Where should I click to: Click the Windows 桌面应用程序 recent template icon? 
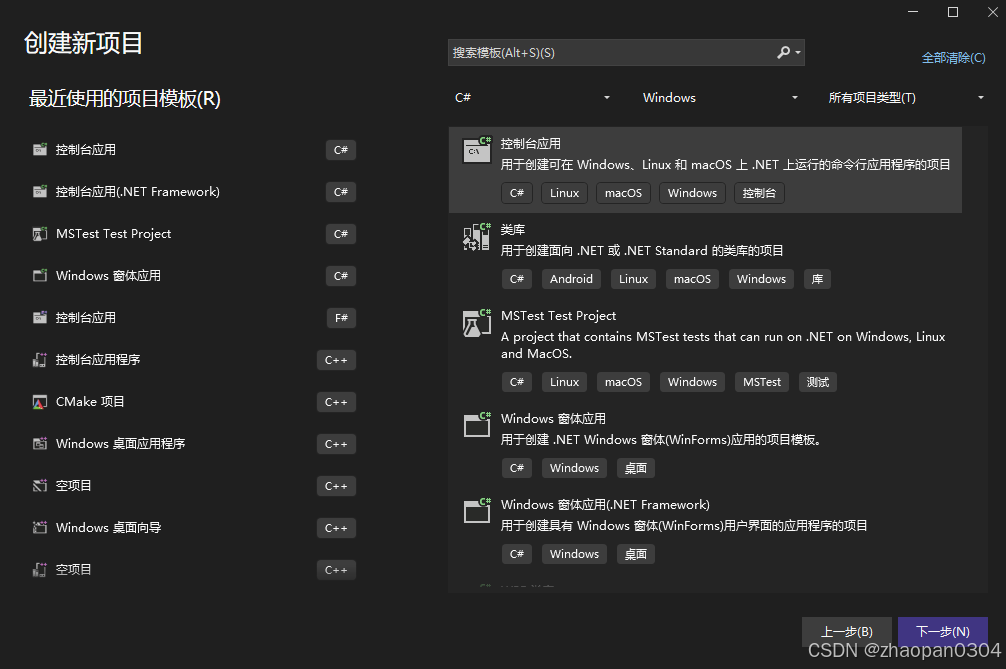click(40, 444)
